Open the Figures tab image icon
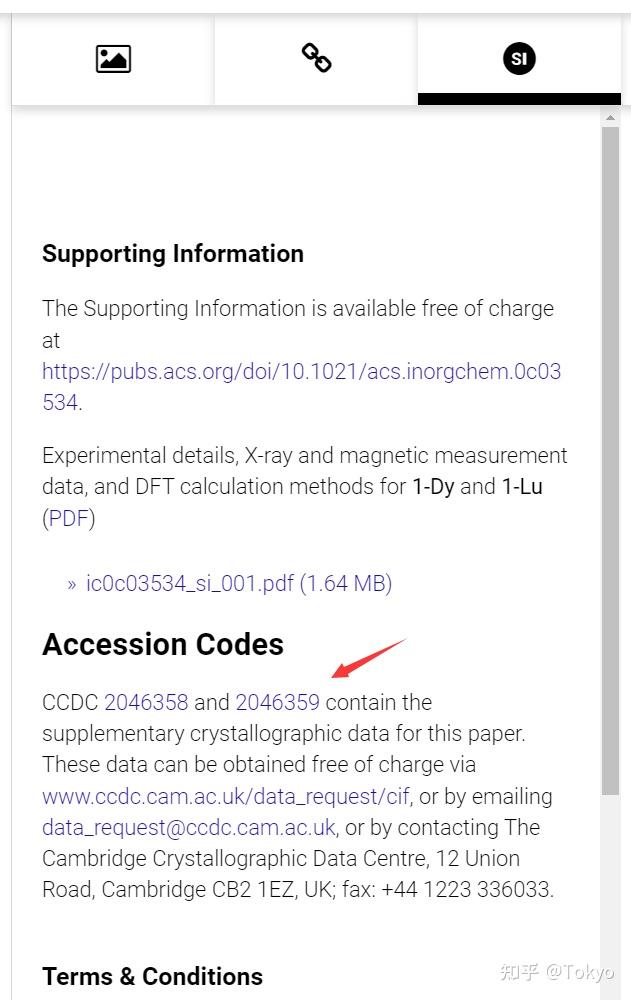Screen dimensions: 631x1000 tap(113, 59)
